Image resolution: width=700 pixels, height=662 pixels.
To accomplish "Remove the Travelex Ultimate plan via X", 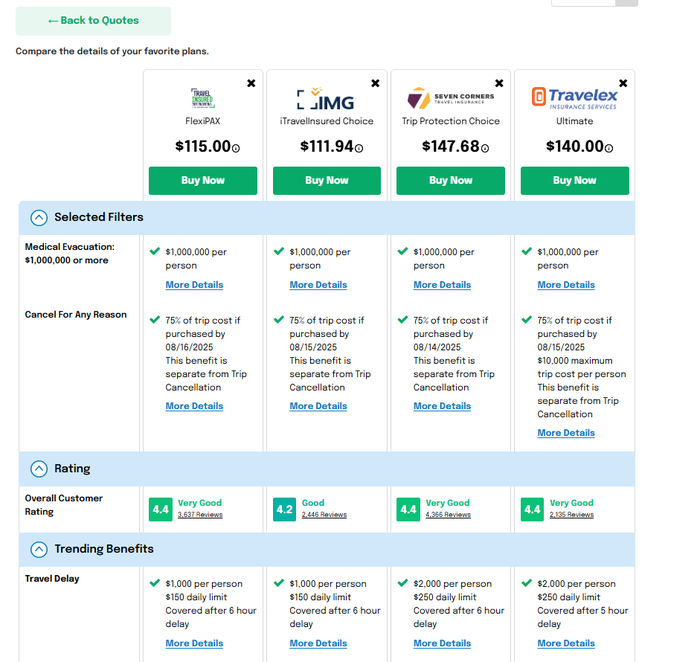I will (x=623, y=83).
